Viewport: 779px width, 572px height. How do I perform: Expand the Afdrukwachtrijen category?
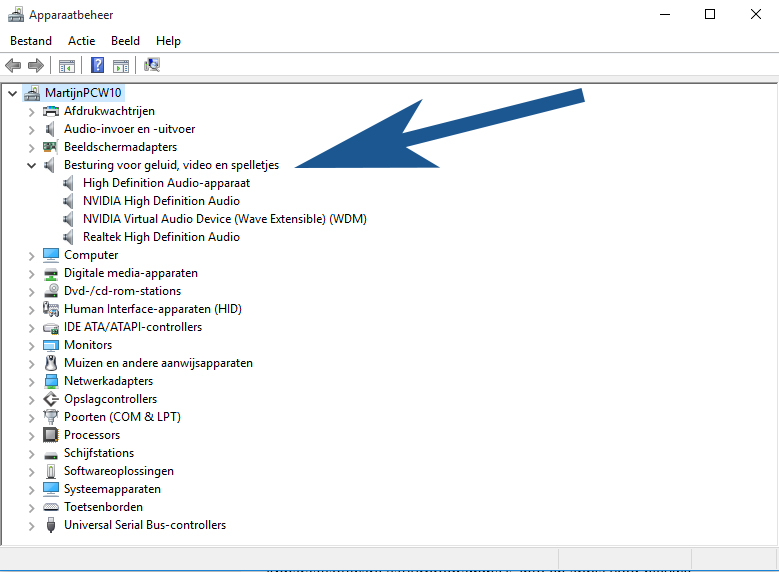31,112
